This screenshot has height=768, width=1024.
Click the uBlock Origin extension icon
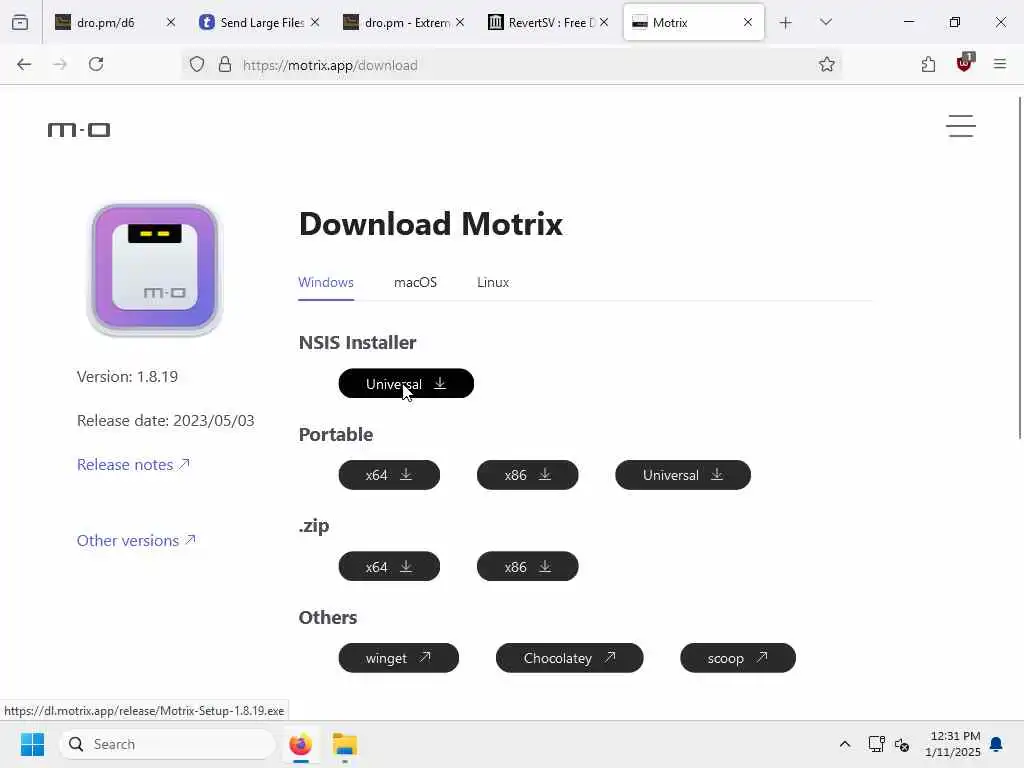pyautogui.click(x=964, y=63)
